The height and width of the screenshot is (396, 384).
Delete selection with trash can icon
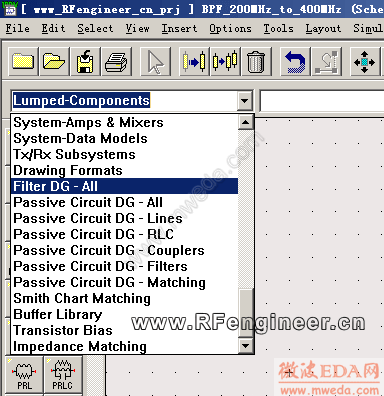tap(256, 62)
